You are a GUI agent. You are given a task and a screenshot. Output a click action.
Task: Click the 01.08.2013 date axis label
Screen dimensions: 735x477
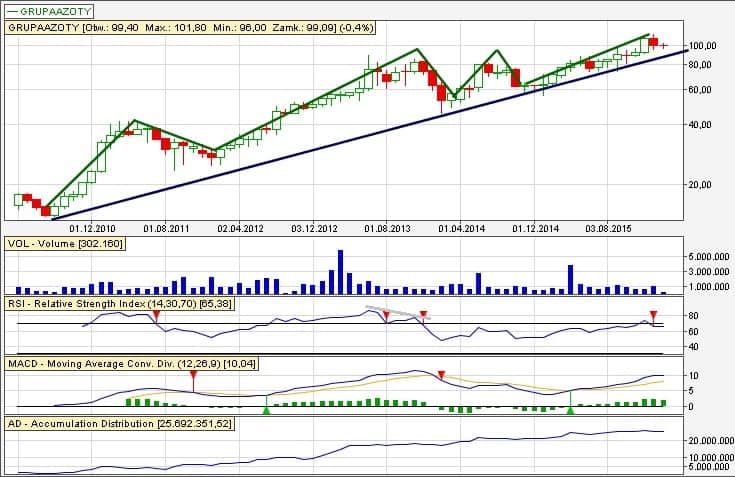pos(387,228)
